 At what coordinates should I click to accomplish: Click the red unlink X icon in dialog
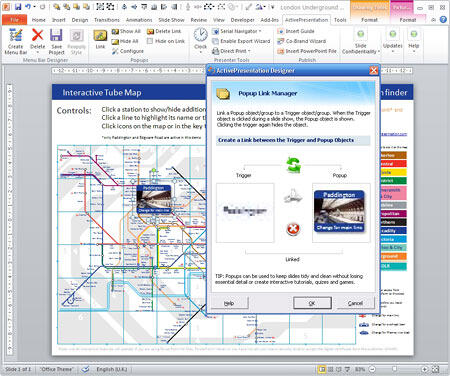tap(293, 229)
